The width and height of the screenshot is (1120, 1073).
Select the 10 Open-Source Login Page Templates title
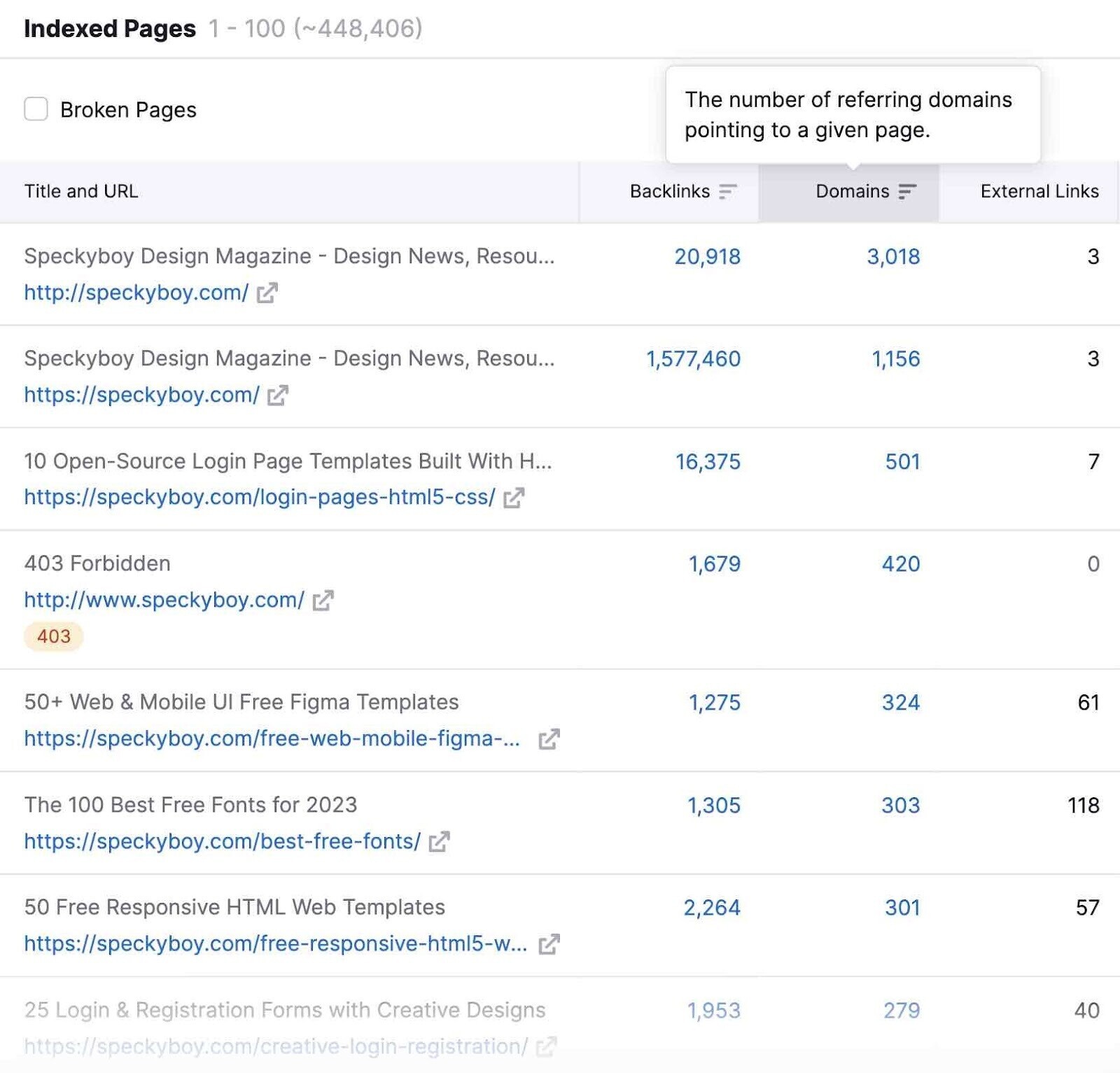288,461
